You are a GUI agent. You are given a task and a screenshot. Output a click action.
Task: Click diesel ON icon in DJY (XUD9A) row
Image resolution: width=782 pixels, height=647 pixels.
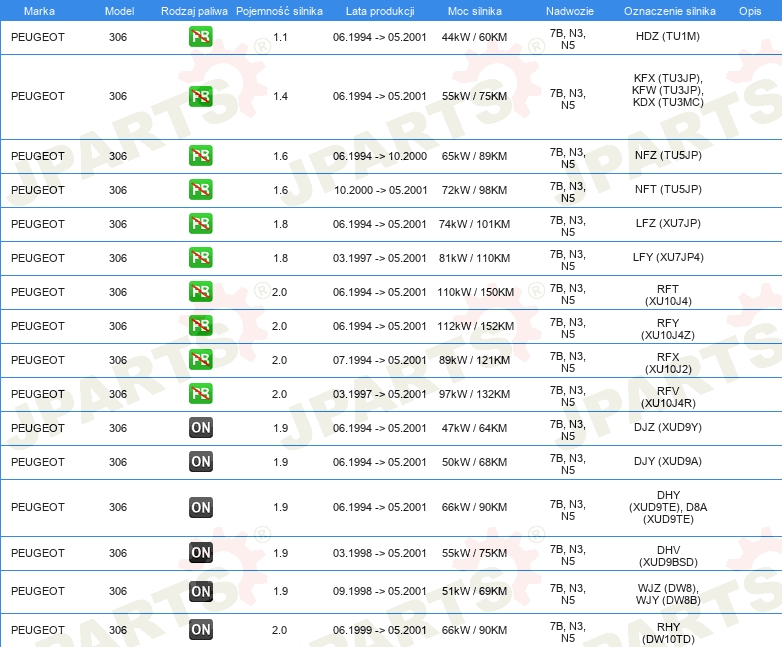200,461
